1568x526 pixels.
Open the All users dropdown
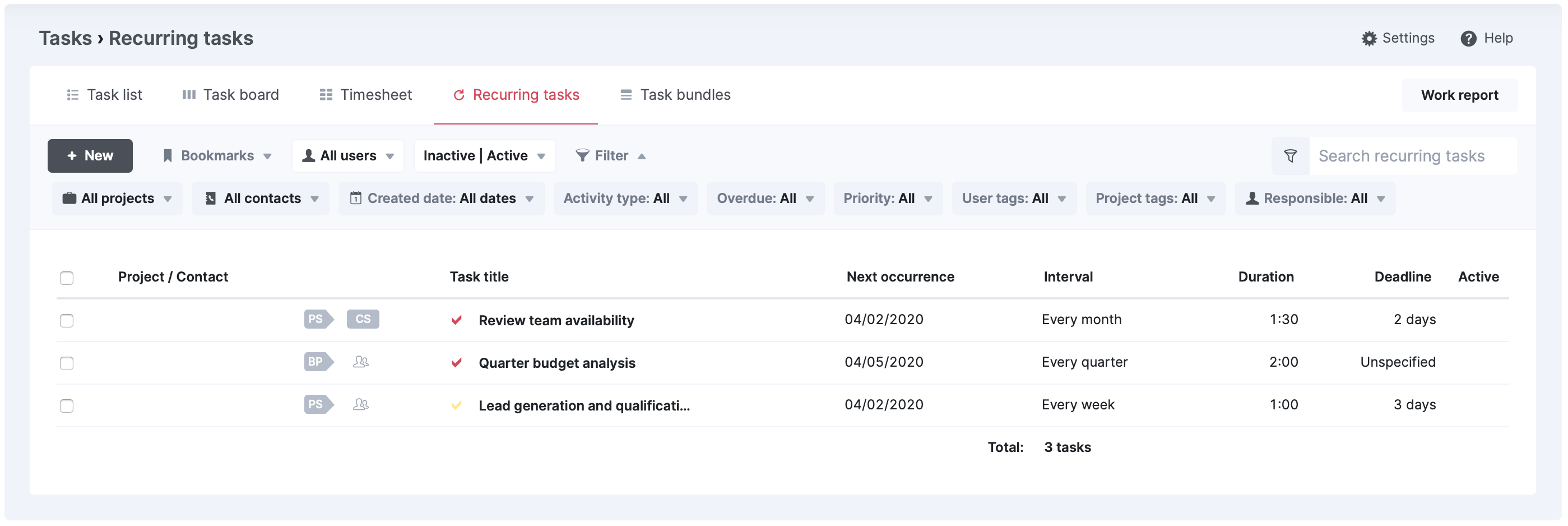(x=347, y=156)
